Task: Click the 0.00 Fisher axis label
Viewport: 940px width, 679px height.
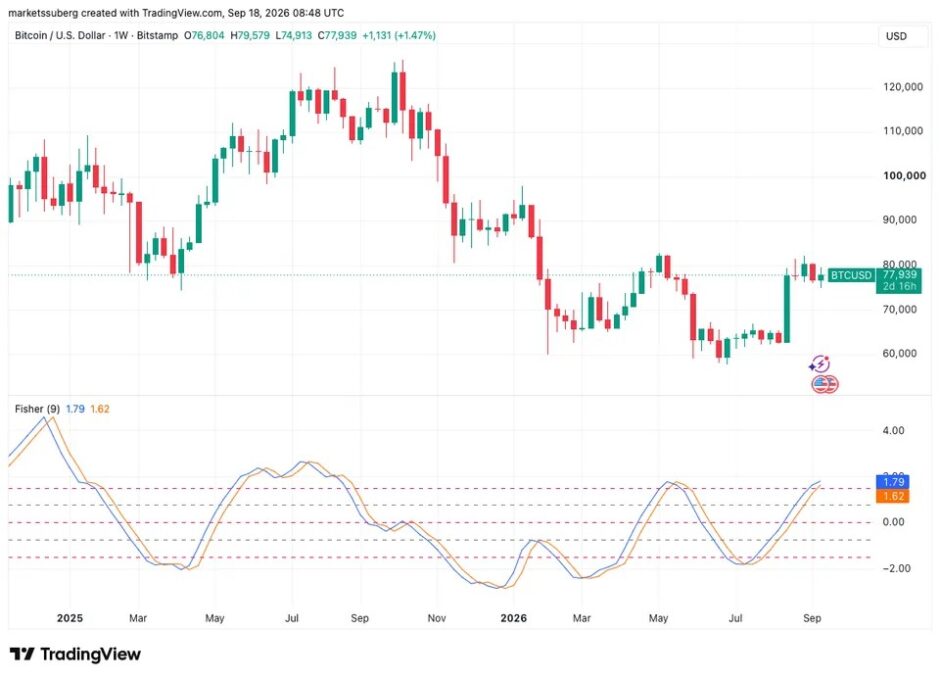Action: [x=893, y=522]
